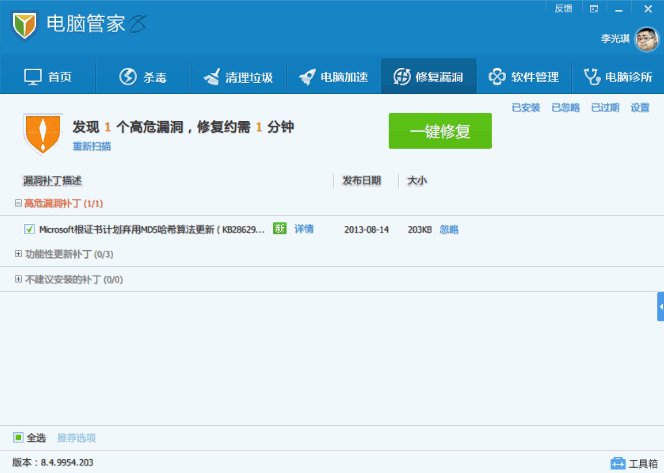Image resolution: width=664 pixels, height=473 pixels.
Task: Open the 软件管理 software tab
Action: click(524, 77)
